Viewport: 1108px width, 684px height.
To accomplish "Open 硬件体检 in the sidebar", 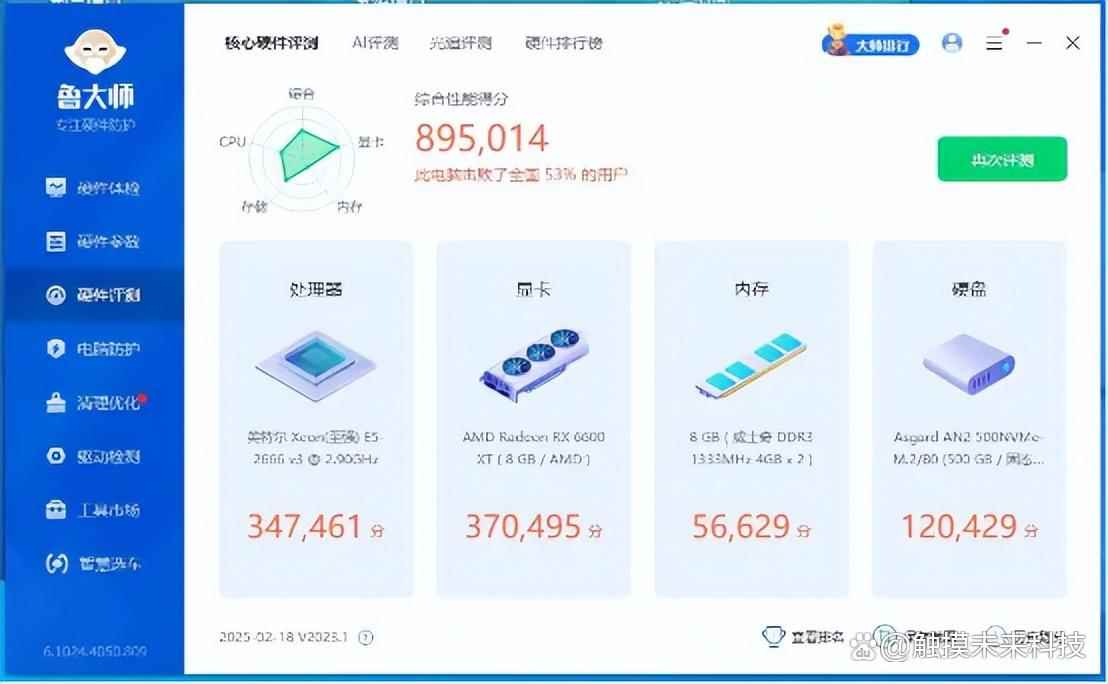I will click(x=93, y=188).
